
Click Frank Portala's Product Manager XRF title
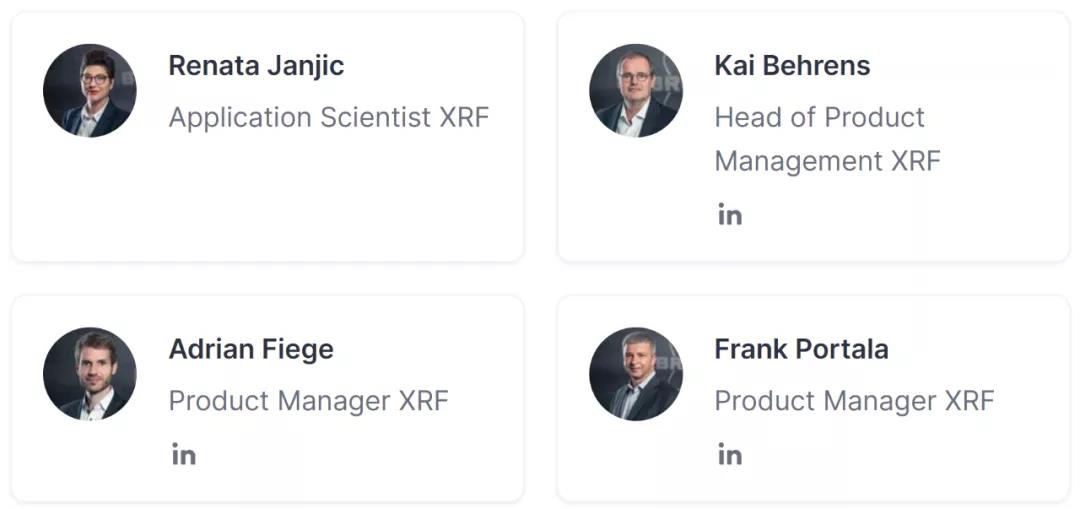pos(854,401)
